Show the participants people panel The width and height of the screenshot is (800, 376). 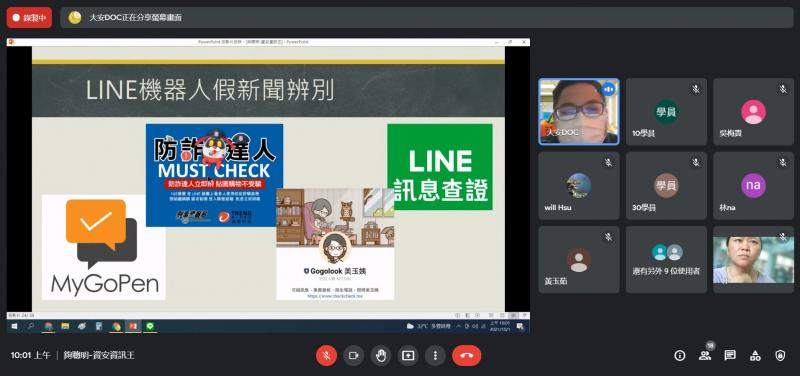click(x=705, y=356)
